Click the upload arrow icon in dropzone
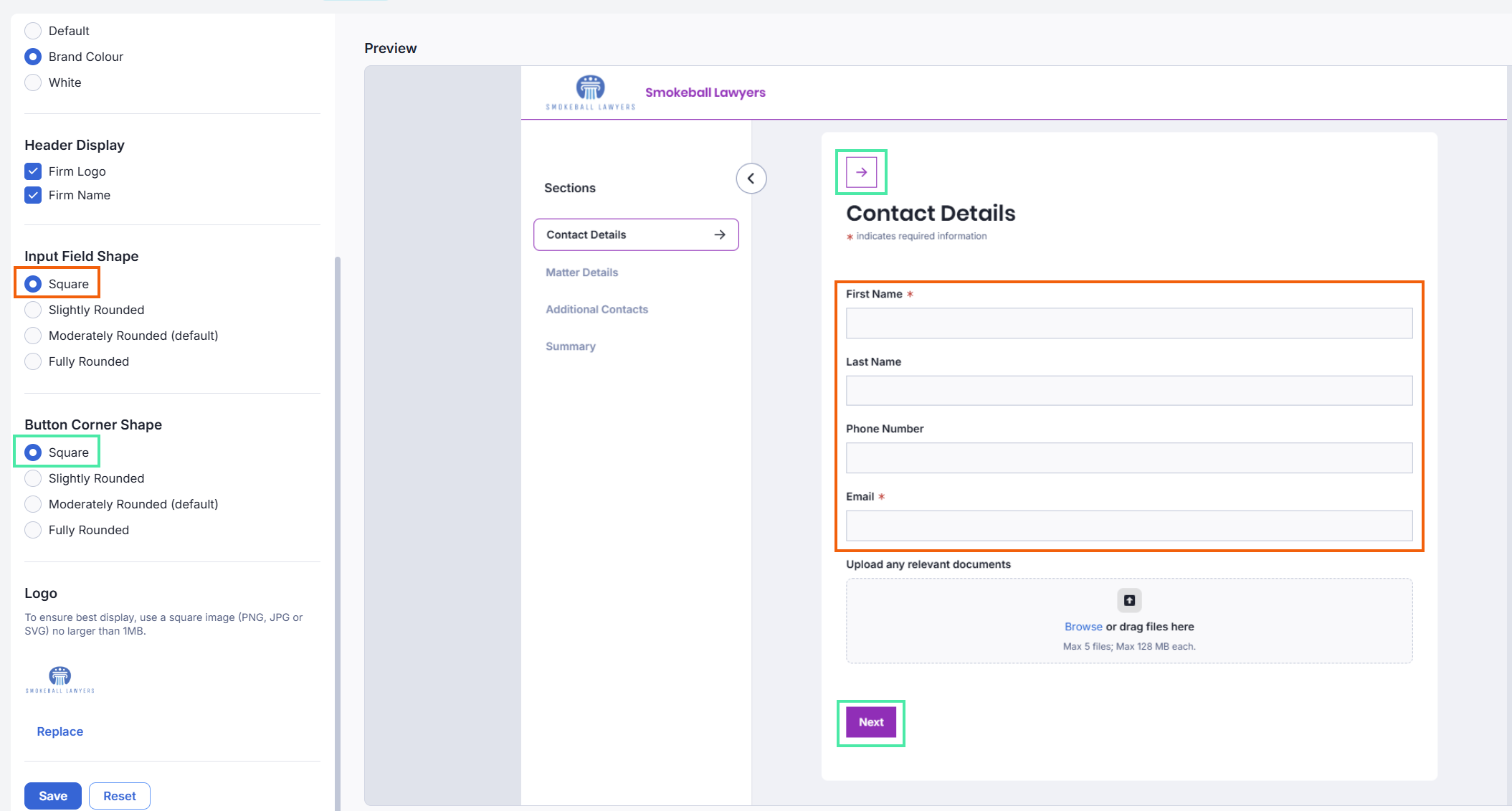Screen dimensions: 1512x811 click(x=1129, y=600)
